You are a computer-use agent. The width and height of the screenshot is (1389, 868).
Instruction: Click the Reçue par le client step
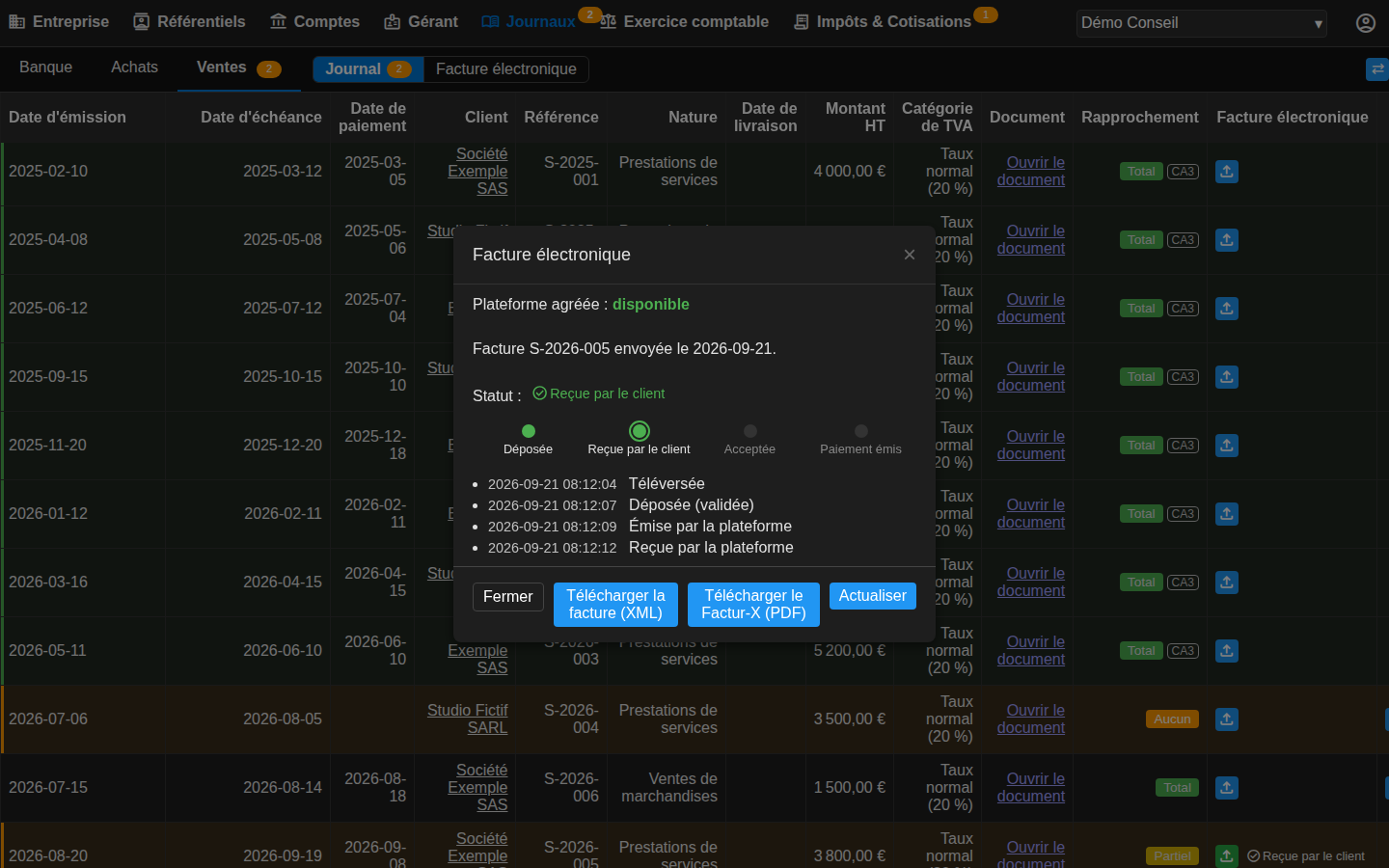639,439
